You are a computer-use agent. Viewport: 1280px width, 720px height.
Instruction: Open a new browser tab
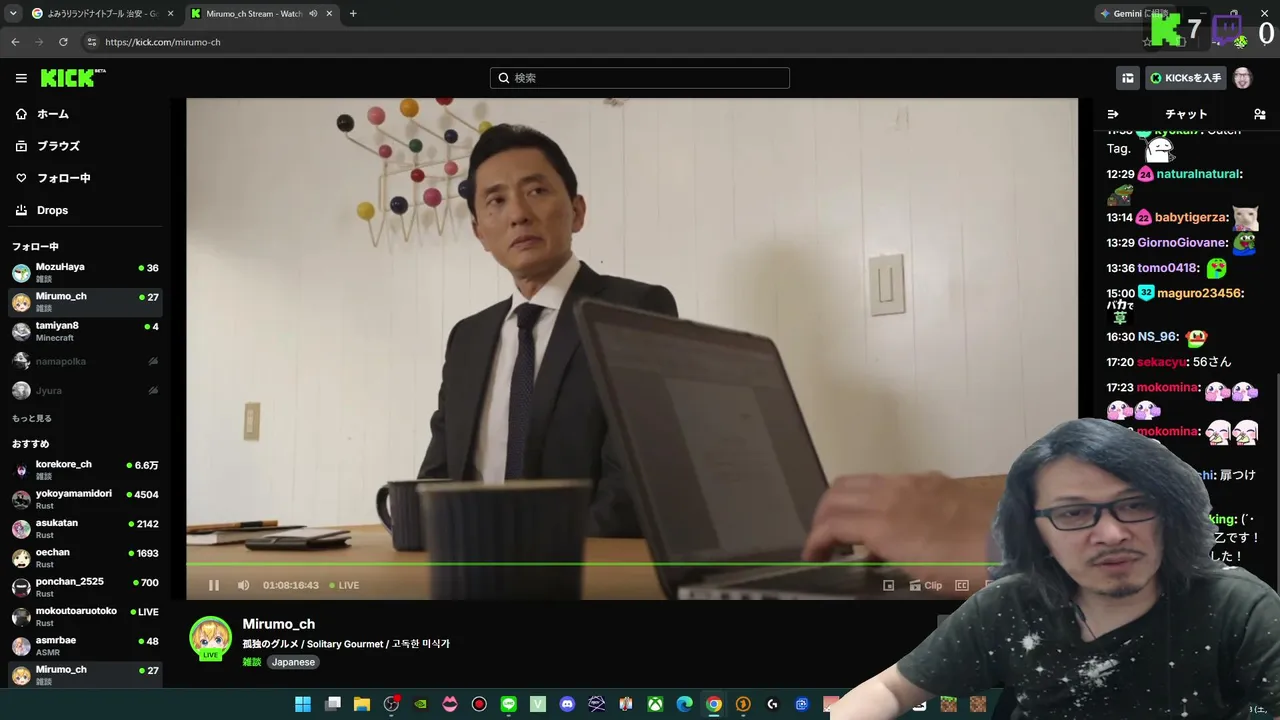pos(353,14)
